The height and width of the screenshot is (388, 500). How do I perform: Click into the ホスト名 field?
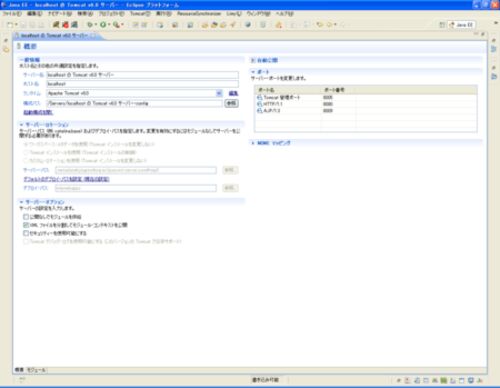(142, 84)
